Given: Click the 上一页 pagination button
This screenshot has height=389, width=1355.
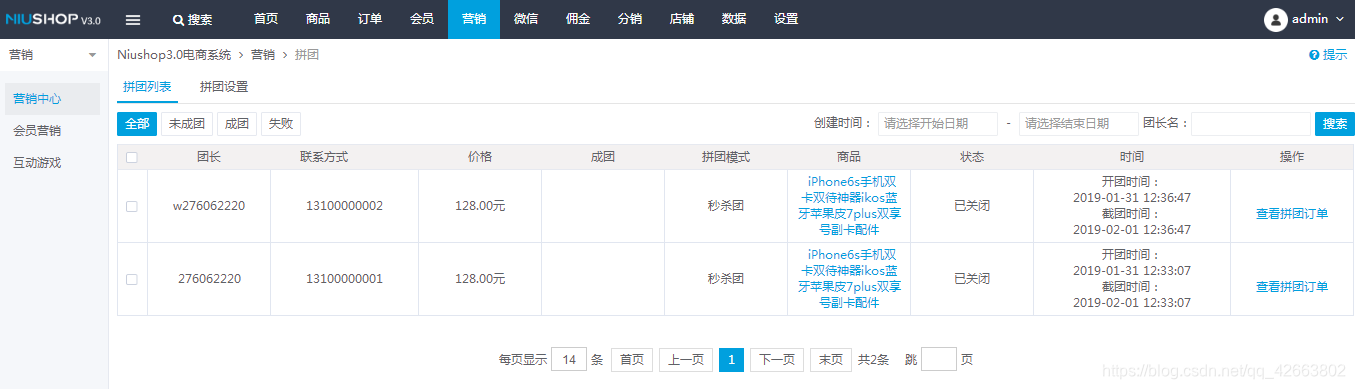Looking at the screenshot, I should click(x=686, y=360).
